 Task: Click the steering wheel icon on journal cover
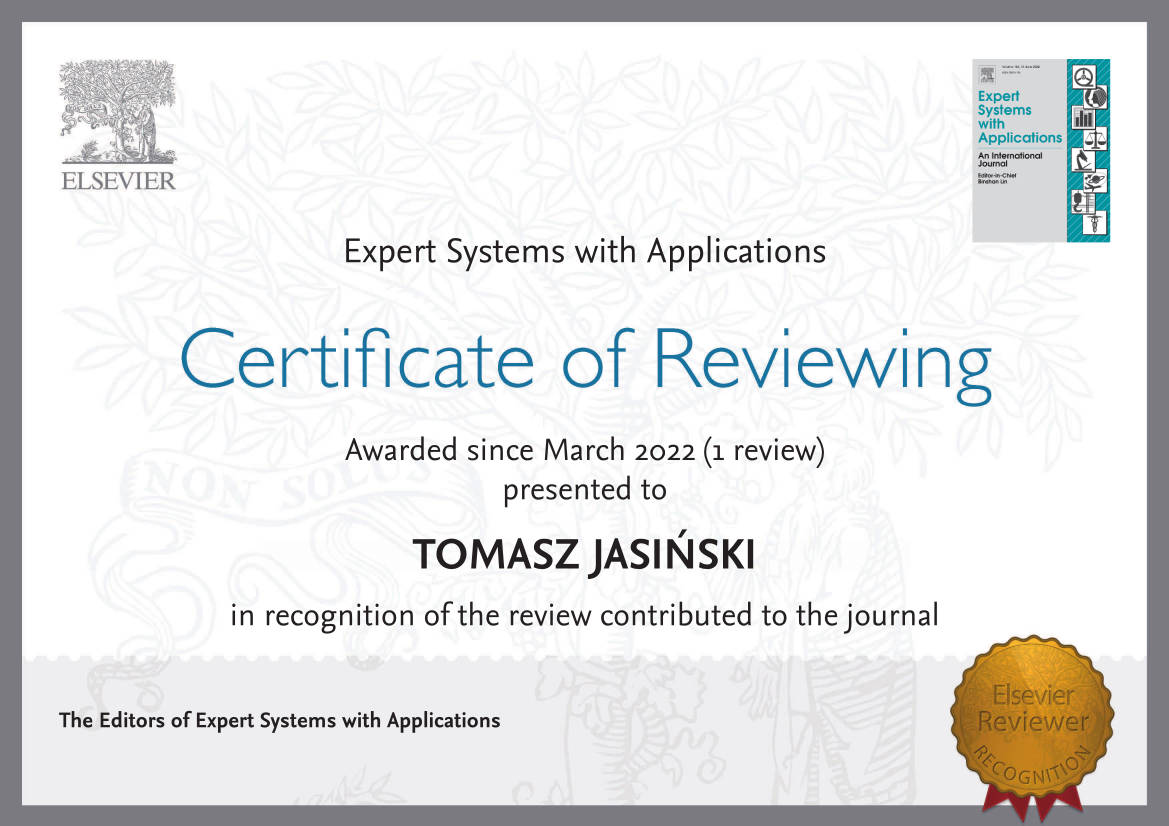tap(1085, 75)
